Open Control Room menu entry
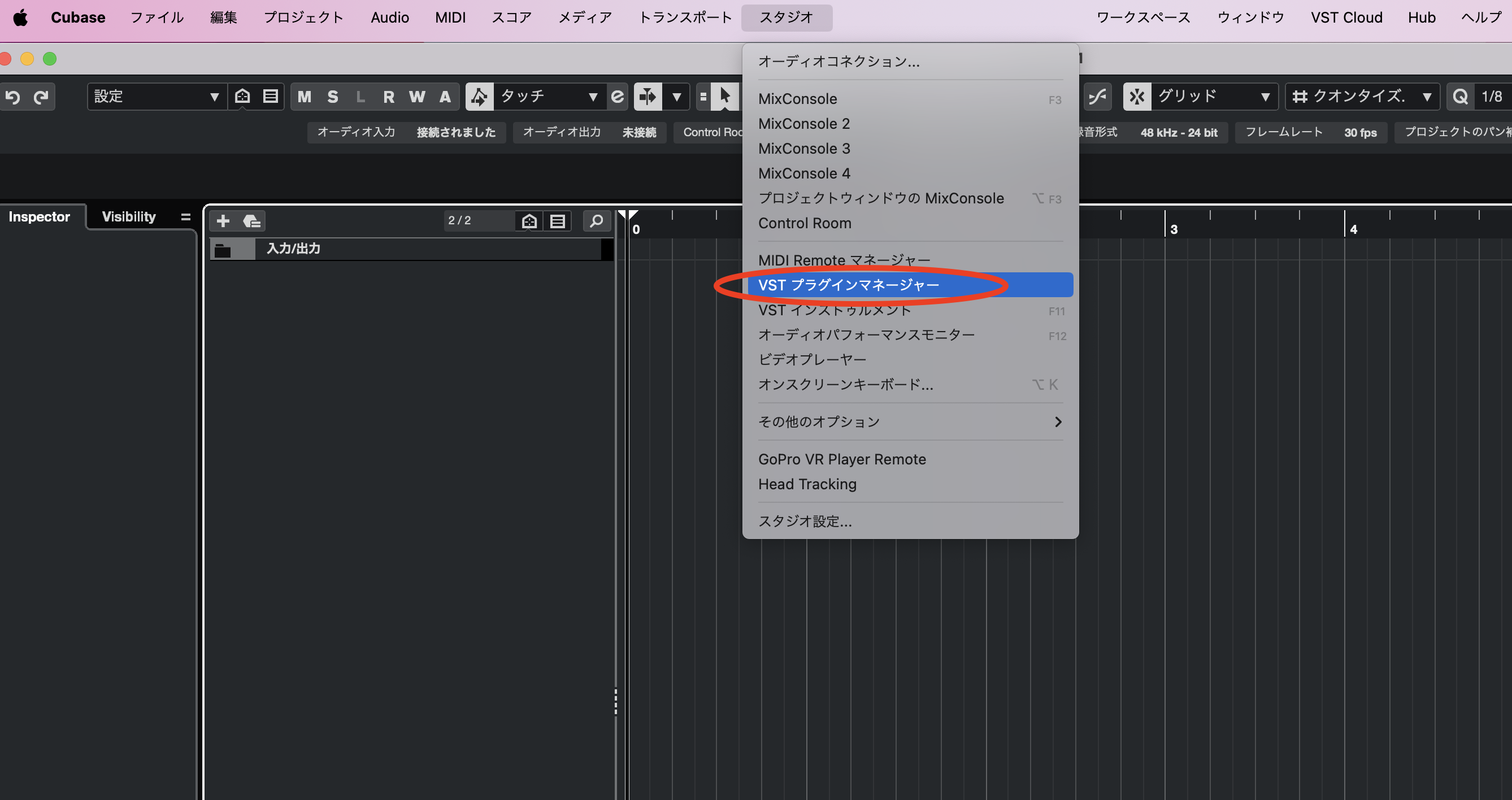This screenshot has height=800, width=1512. (x=910, y=223)
